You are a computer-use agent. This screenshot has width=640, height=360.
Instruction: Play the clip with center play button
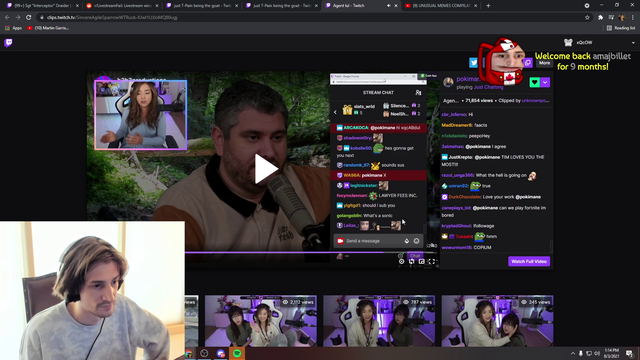(x=266, y=168)
